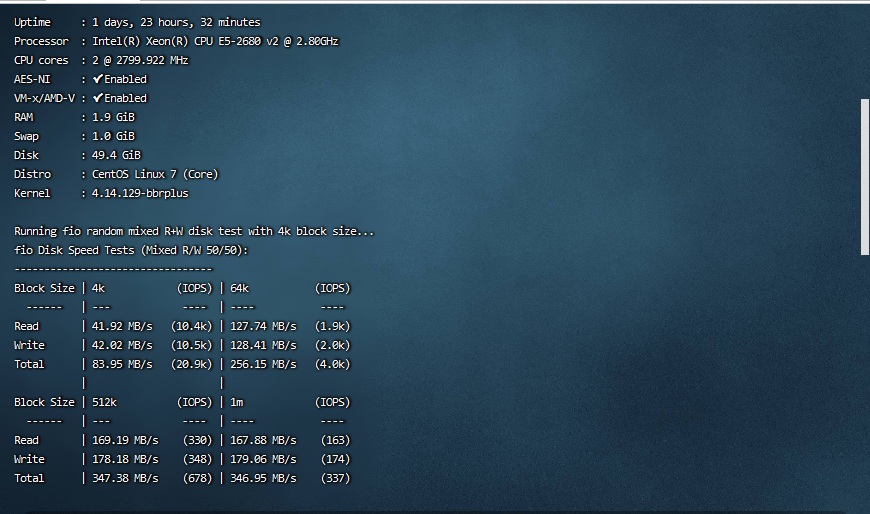Click the scrollbar track below the thumb

(x=864, y=380)
